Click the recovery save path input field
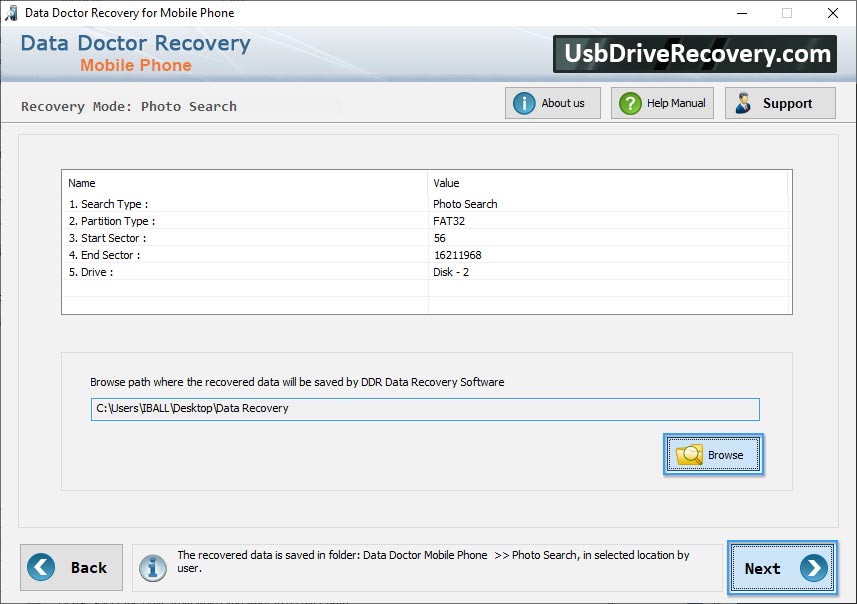 [x=425, y=409]
